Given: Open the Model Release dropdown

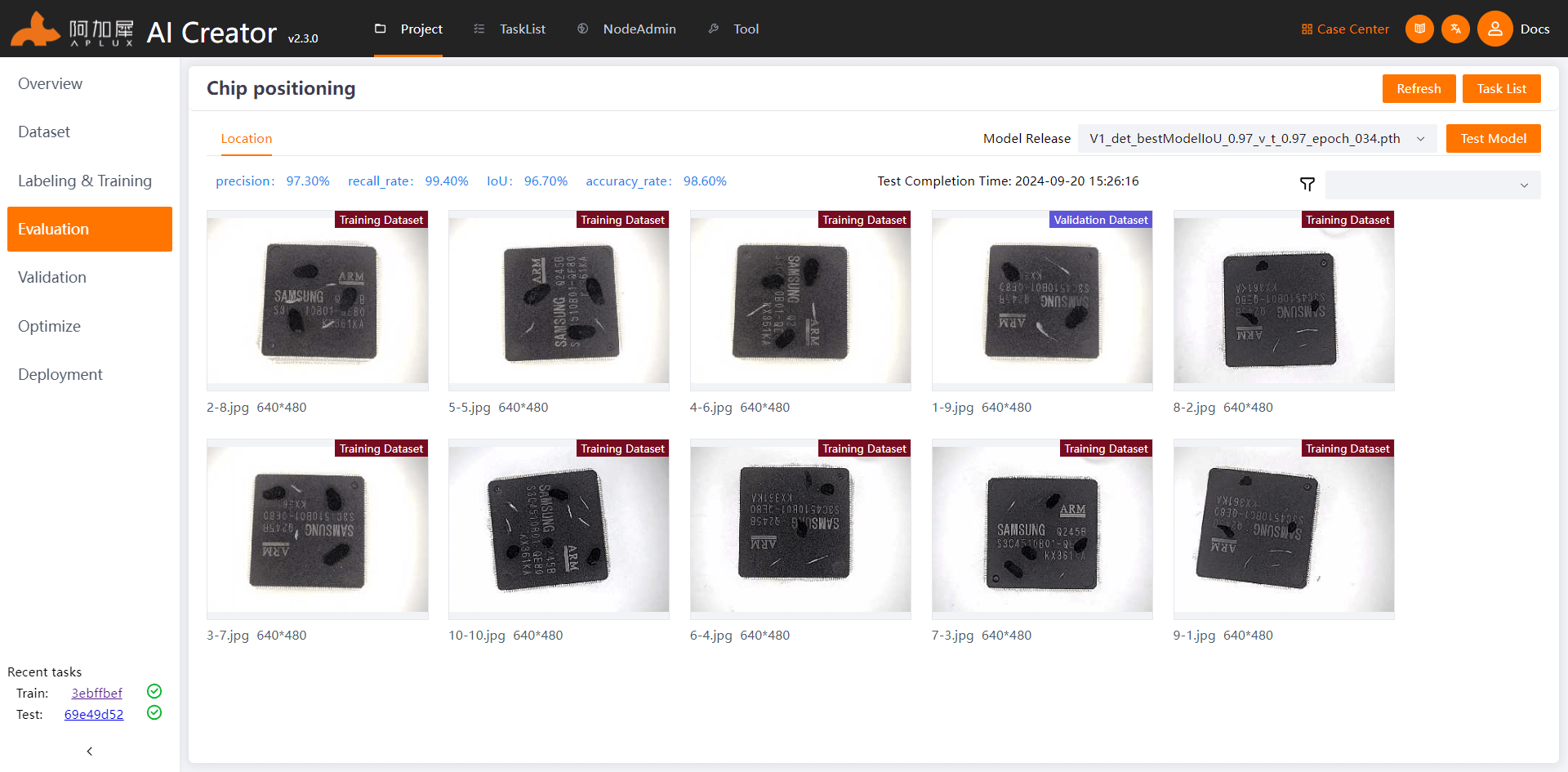Looking at the screenshot, I should coord(1258,139).
